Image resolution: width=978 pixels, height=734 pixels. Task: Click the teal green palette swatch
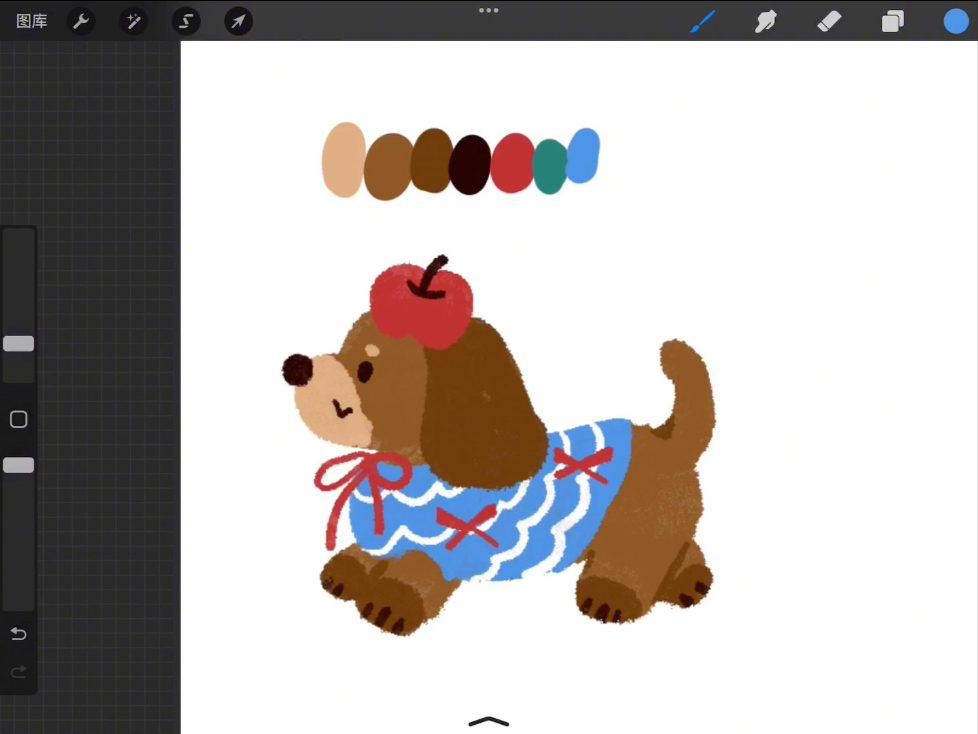pos(550,167)
